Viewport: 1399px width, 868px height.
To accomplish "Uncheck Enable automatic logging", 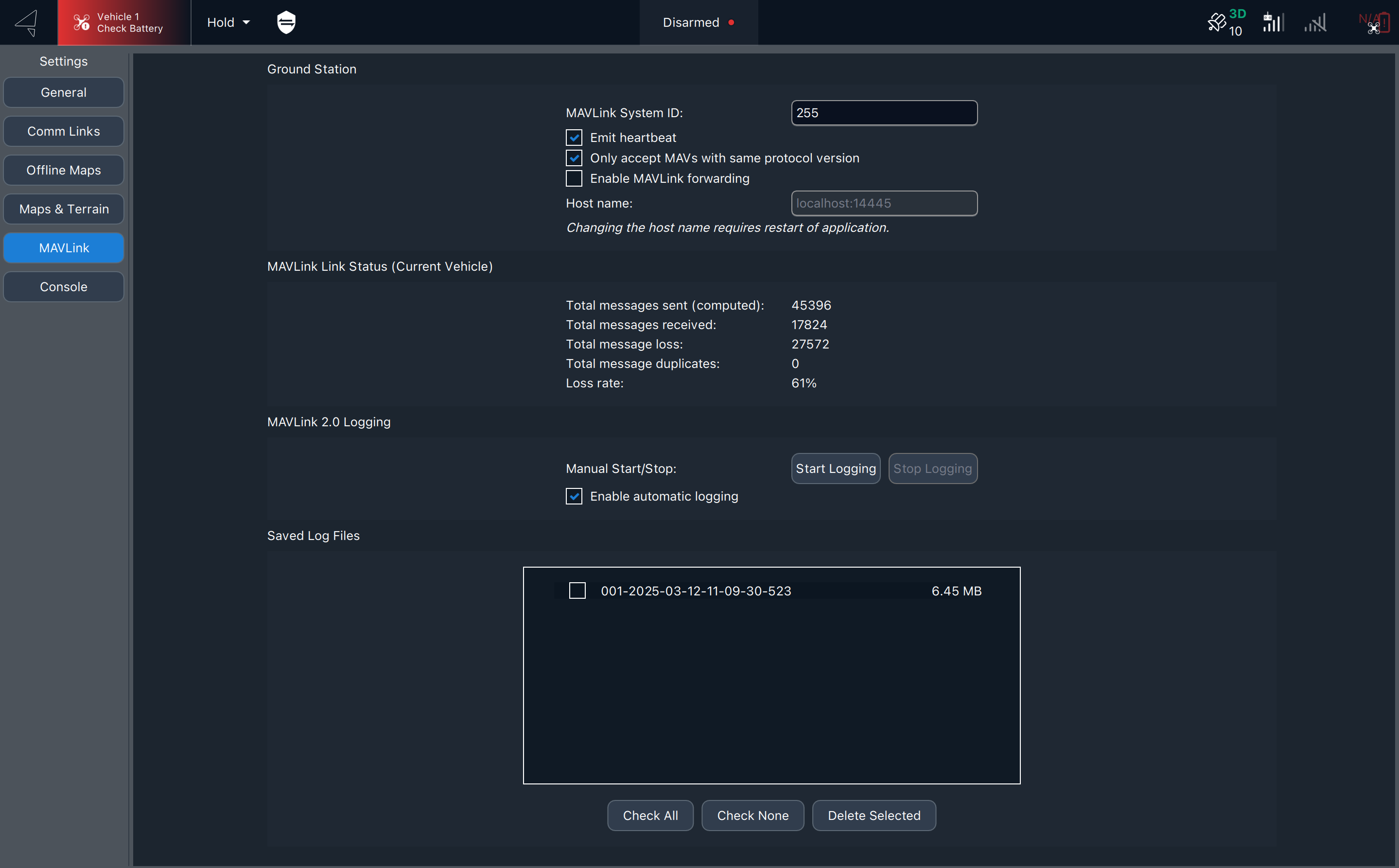I will 574,496.
